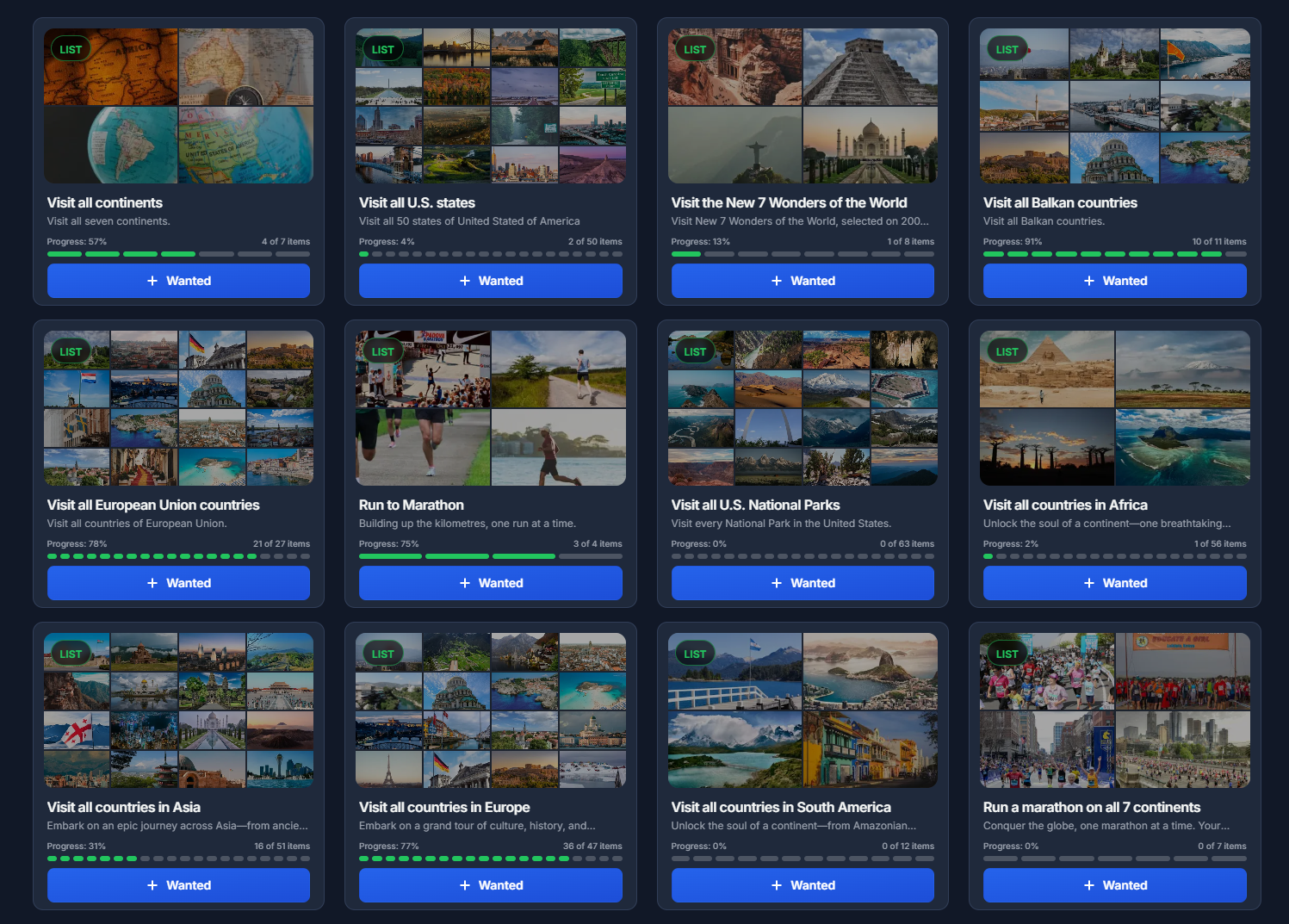1289x924 pixels.
Task: Open Run a marathon on all 7 continents title
Action: tap(1092, 808)
